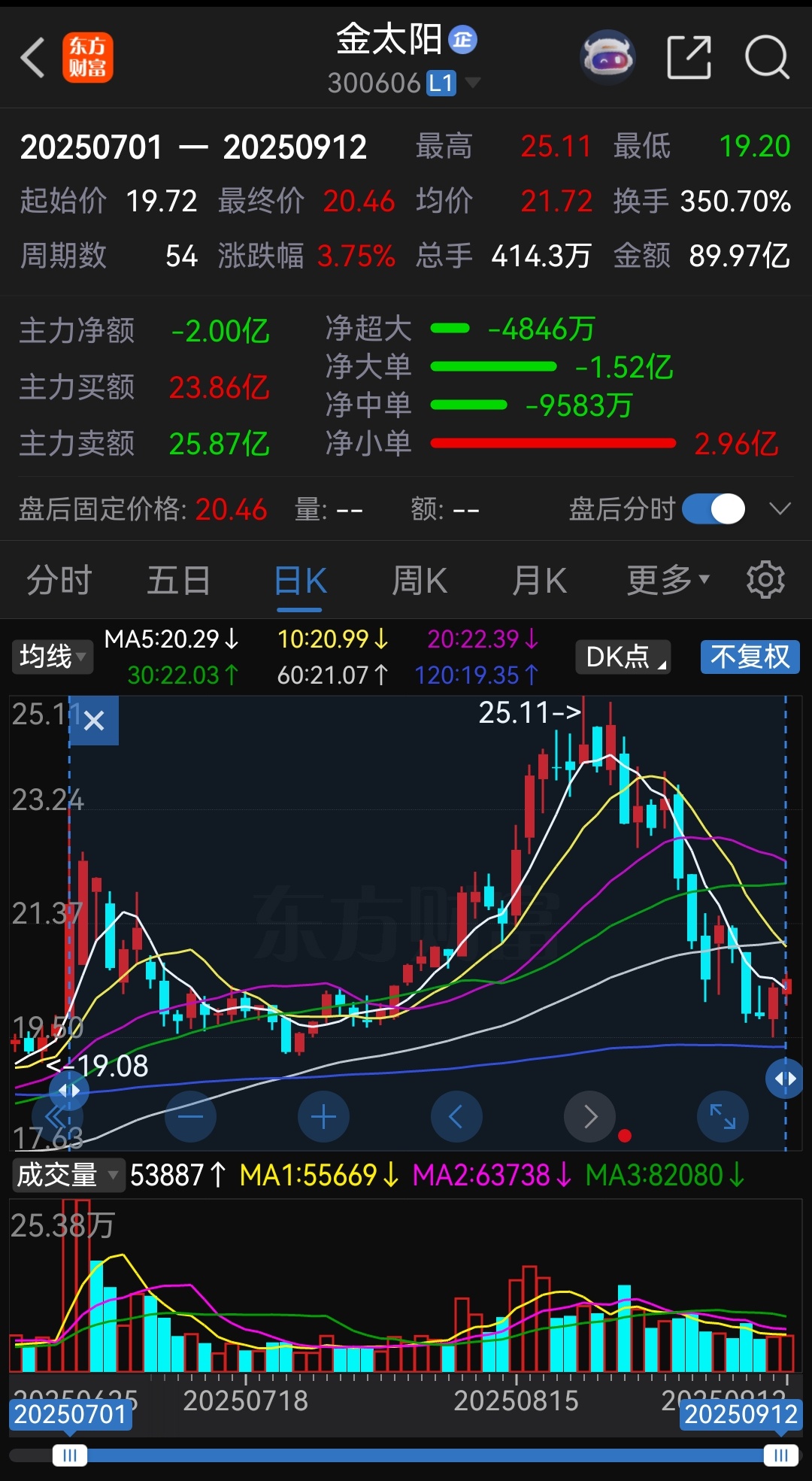Select start date range slider handle
Viewport: 812px width, 1481px height.
(x=70, y=1455)
